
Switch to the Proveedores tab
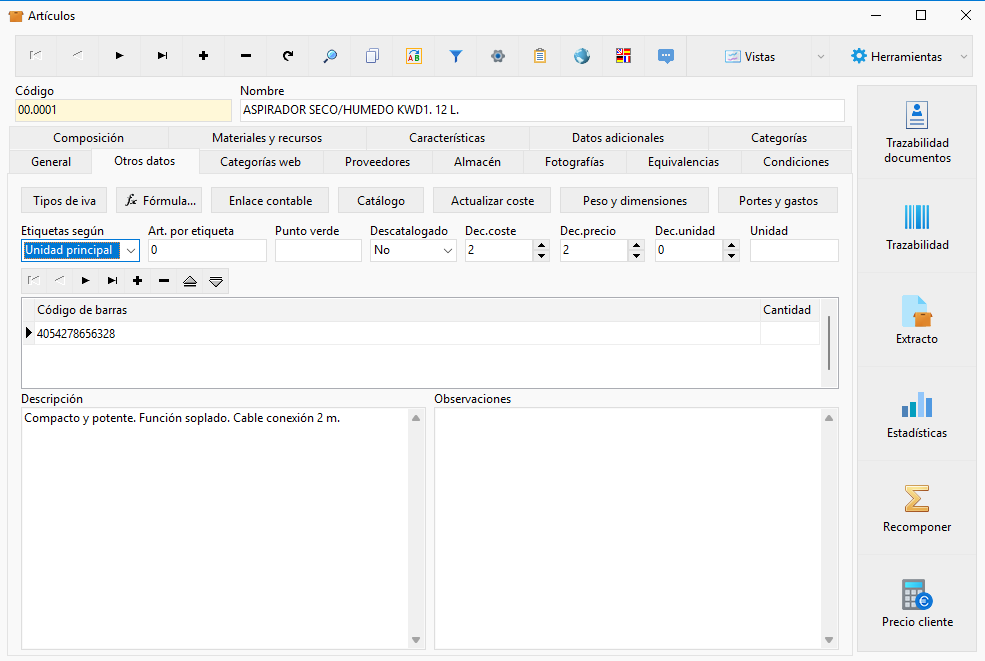378,162
